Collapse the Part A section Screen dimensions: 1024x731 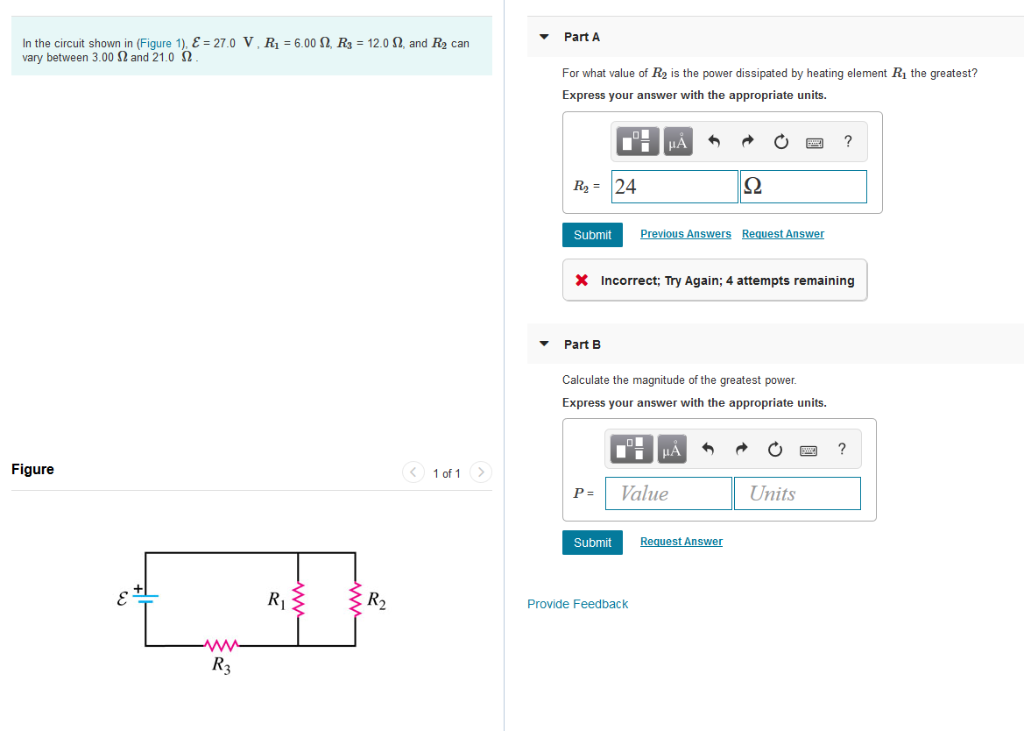coord(543,36)
